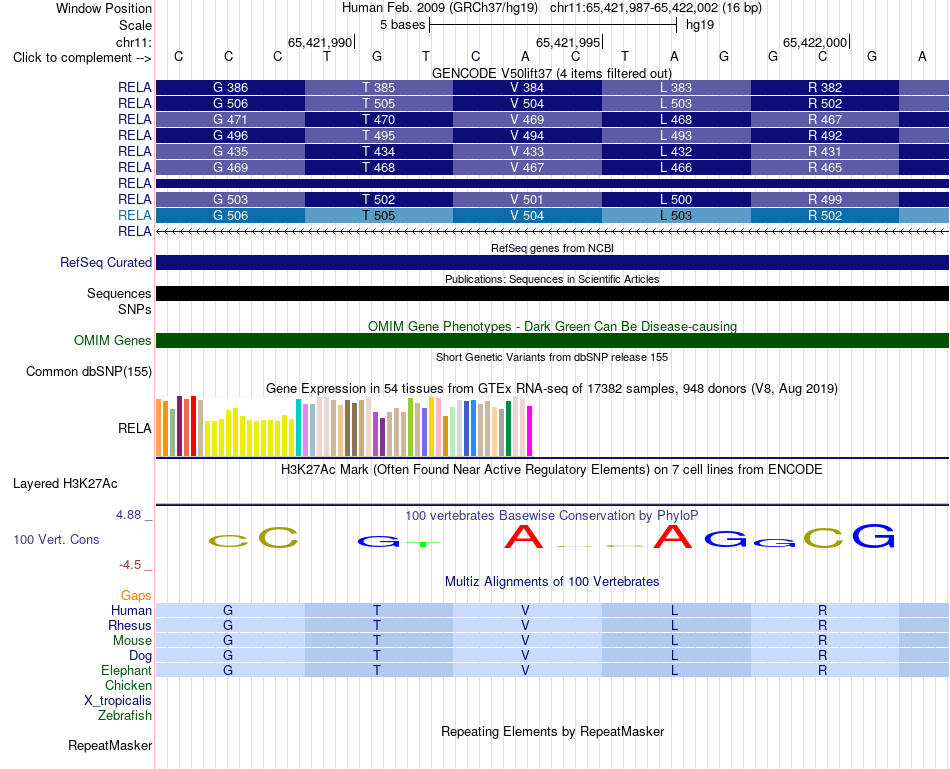
Task: Click 'Repeating Elements by RepeatMasker' title
Action: (553, 731)
